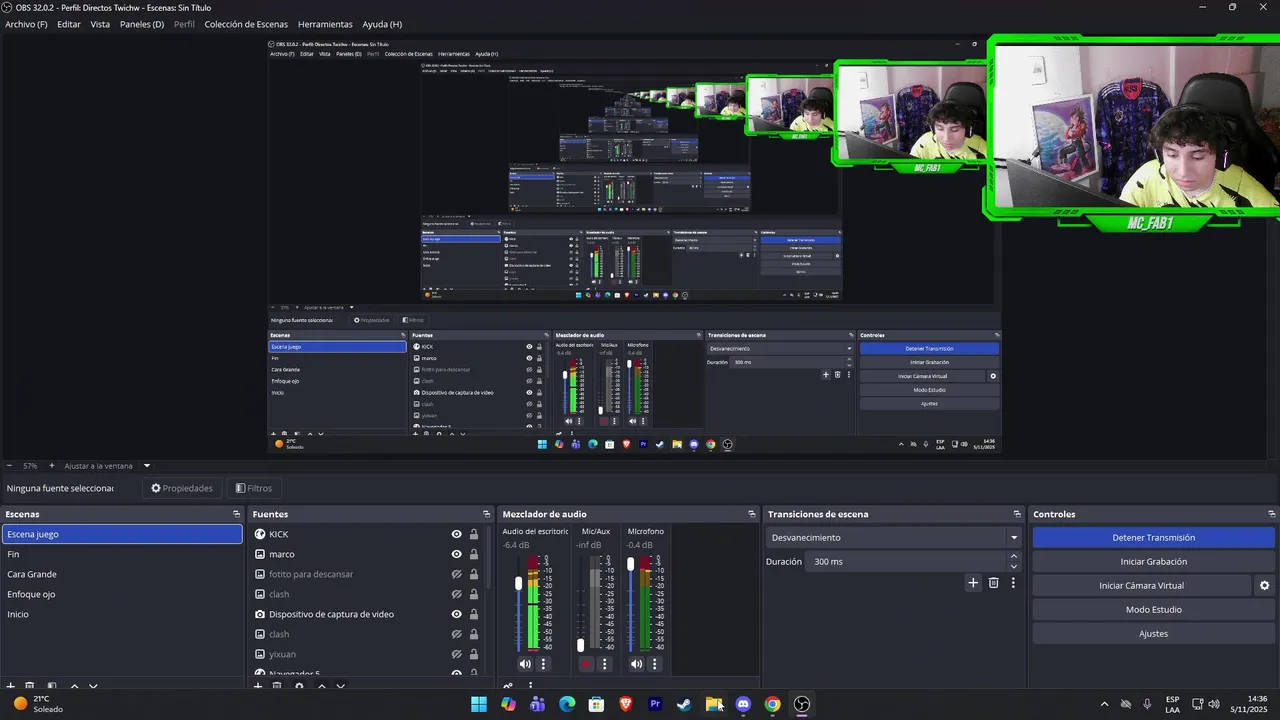Image resolution: width=1280 pixels, height=720 pixels.
Task: Click the image icon beside marco source
Action: coord(260,554)
